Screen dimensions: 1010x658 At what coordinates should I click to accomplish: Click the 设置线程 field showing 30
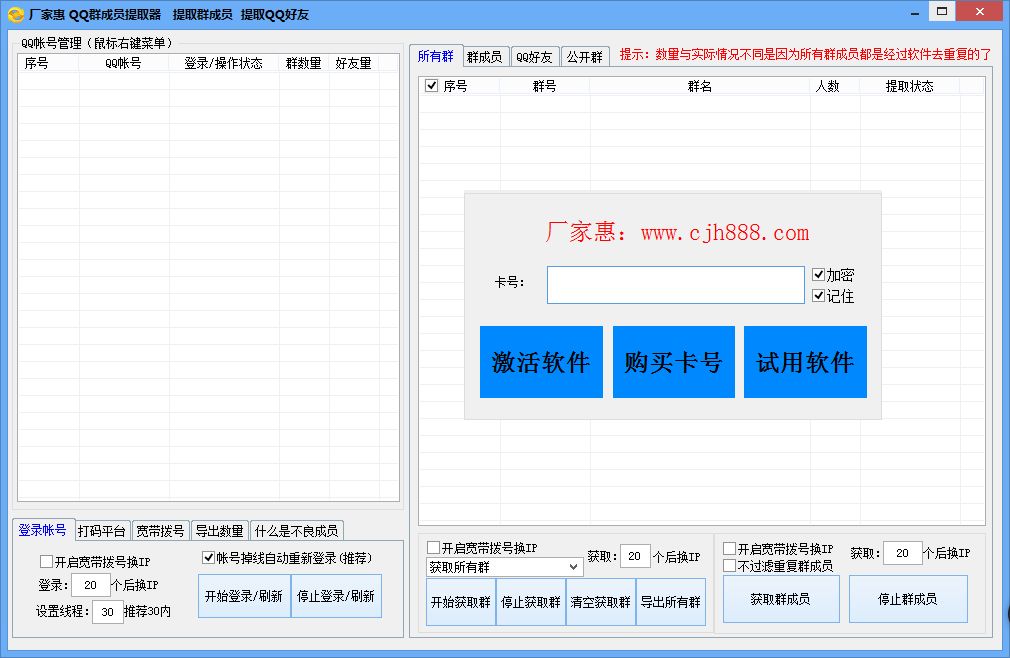108,612
